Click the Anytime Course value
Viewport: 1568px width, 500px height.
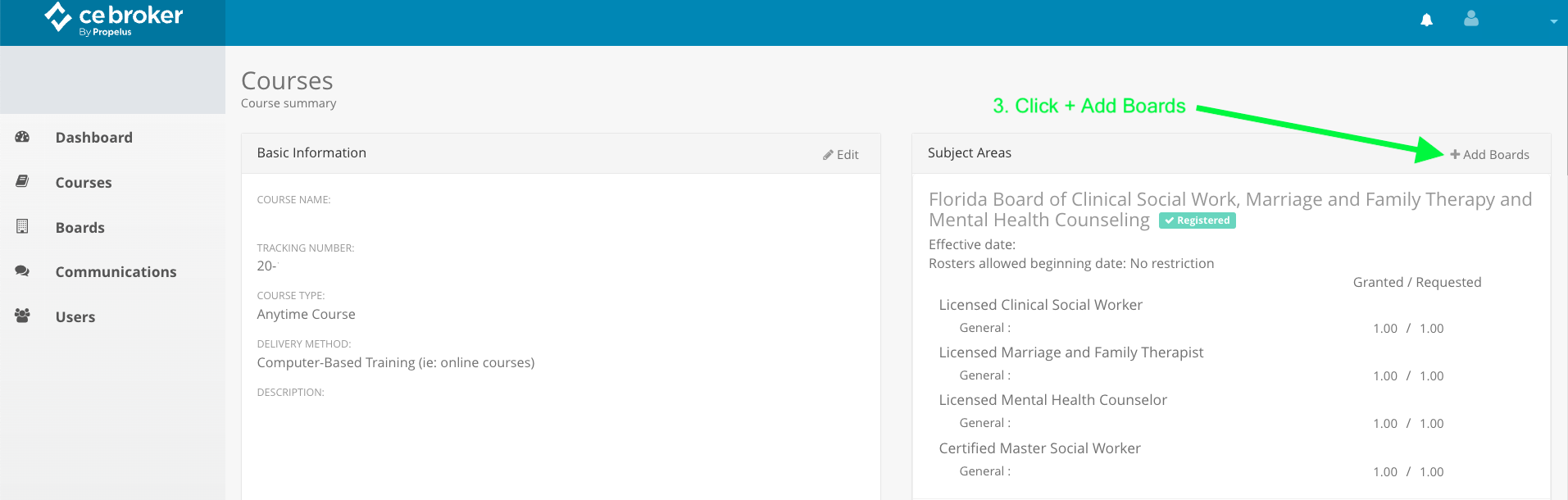(306, 315)
